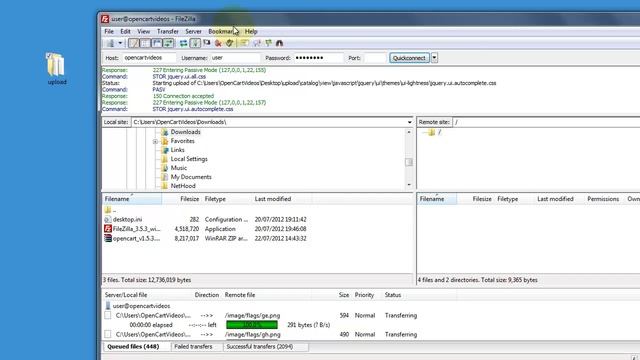This screenshot has height=360, width=640.
Task: Select the remote root folder icon
Action: 431,132
